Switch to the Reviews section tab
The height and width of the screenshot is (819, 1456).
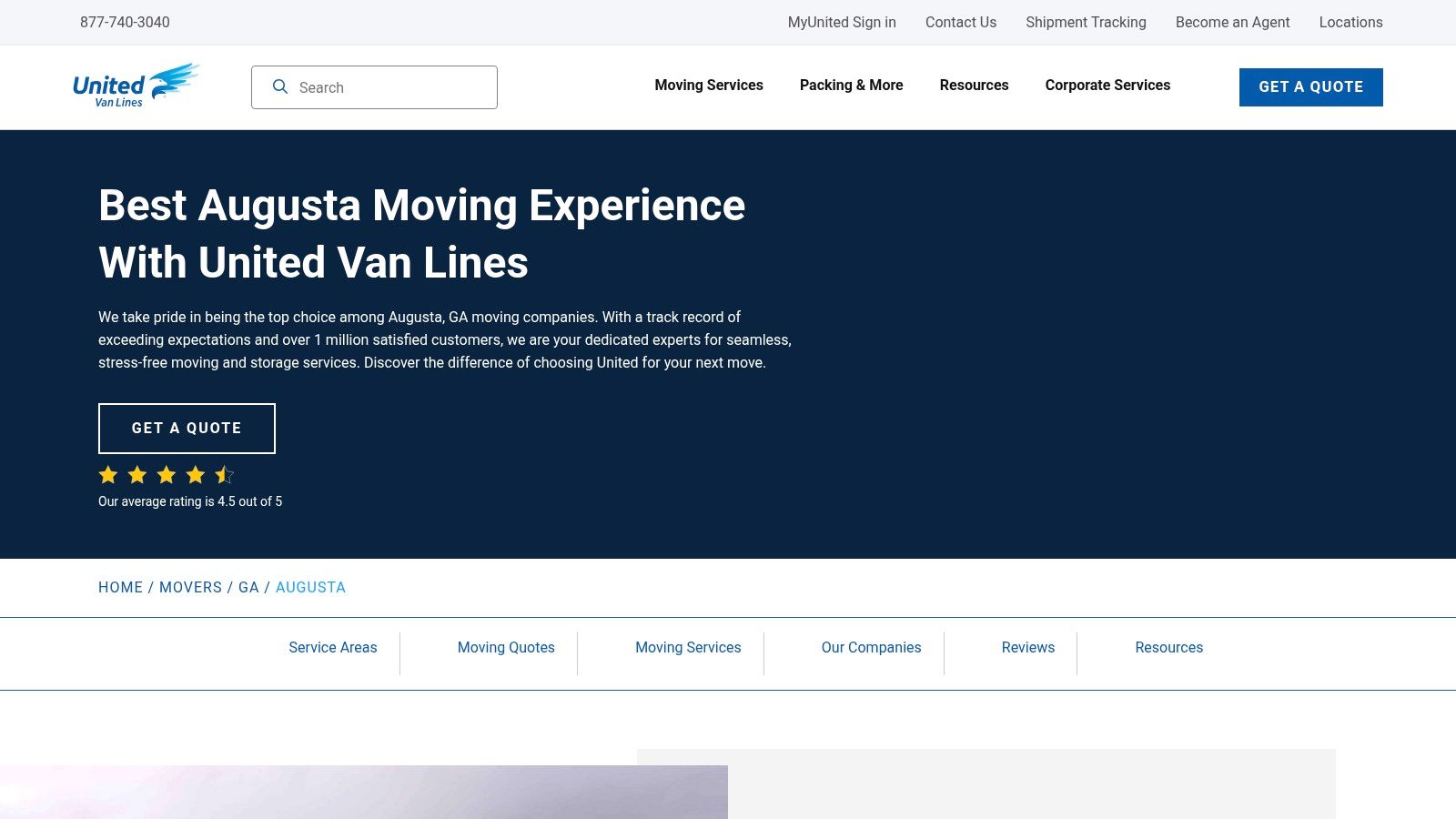pyautogui.click(x=1027, y=647)
